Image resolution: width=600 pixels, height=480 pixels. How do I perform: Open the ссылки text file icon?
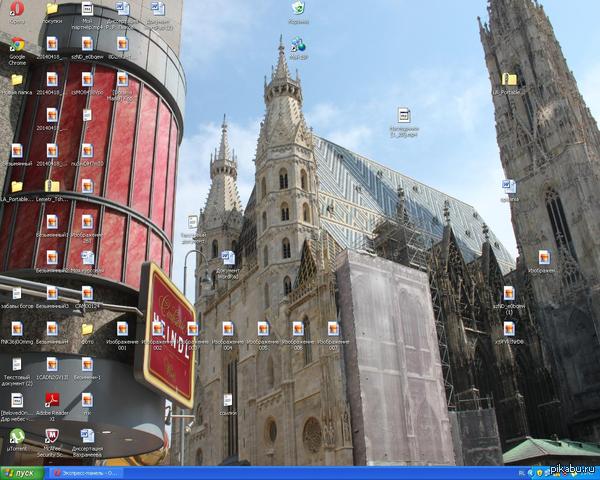pyautogui.click(x=228, y=400)
